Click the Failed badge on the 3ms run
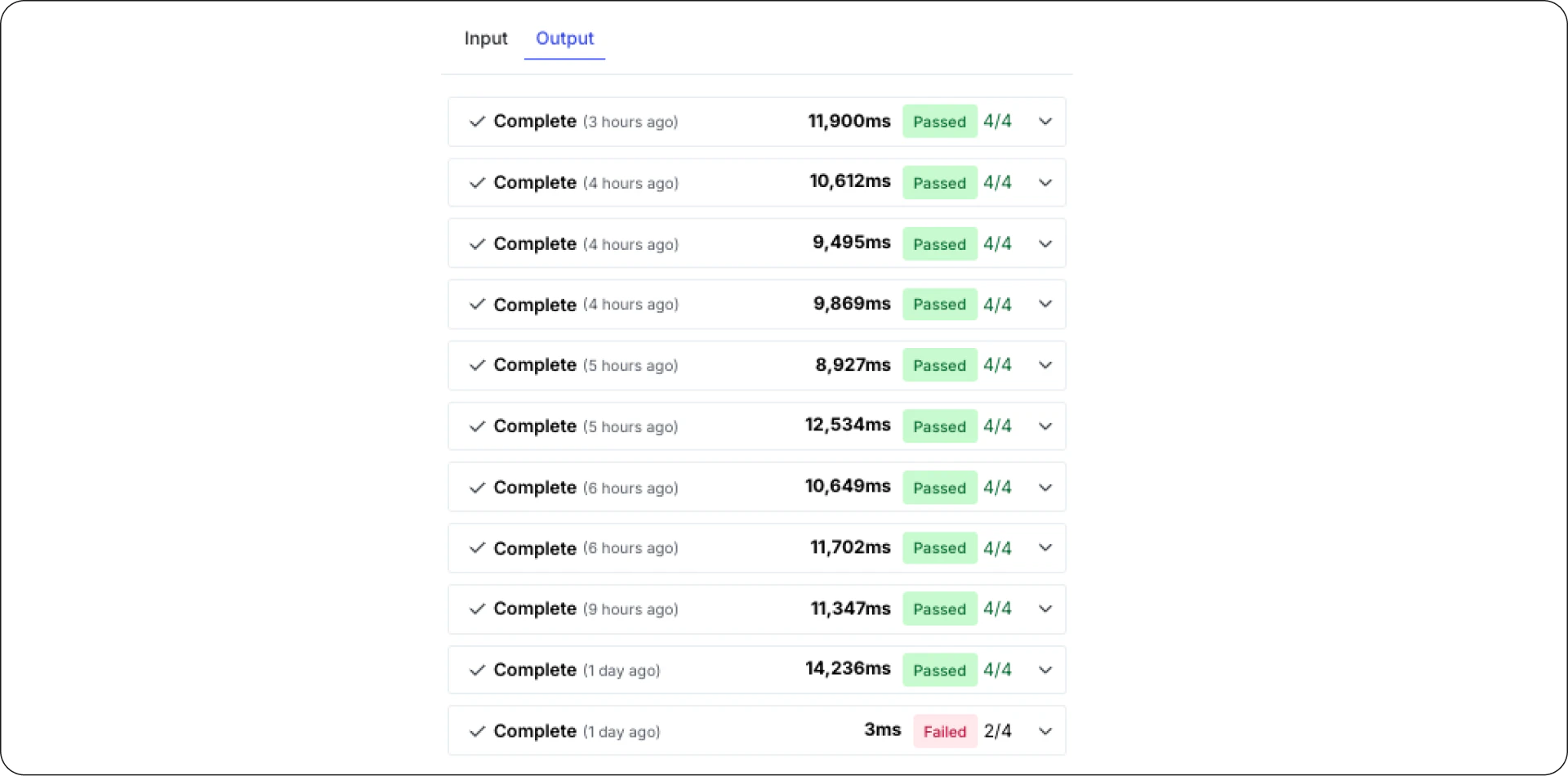 [945, 731]
